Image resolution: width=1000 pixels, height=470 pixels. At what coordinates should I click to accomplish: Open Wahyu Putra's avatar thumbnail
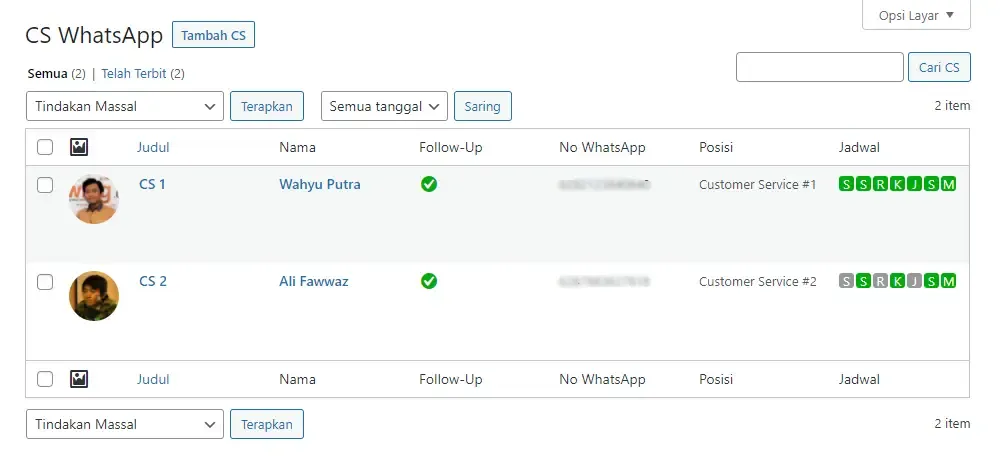pyautogui.click(x=94, y=199)
